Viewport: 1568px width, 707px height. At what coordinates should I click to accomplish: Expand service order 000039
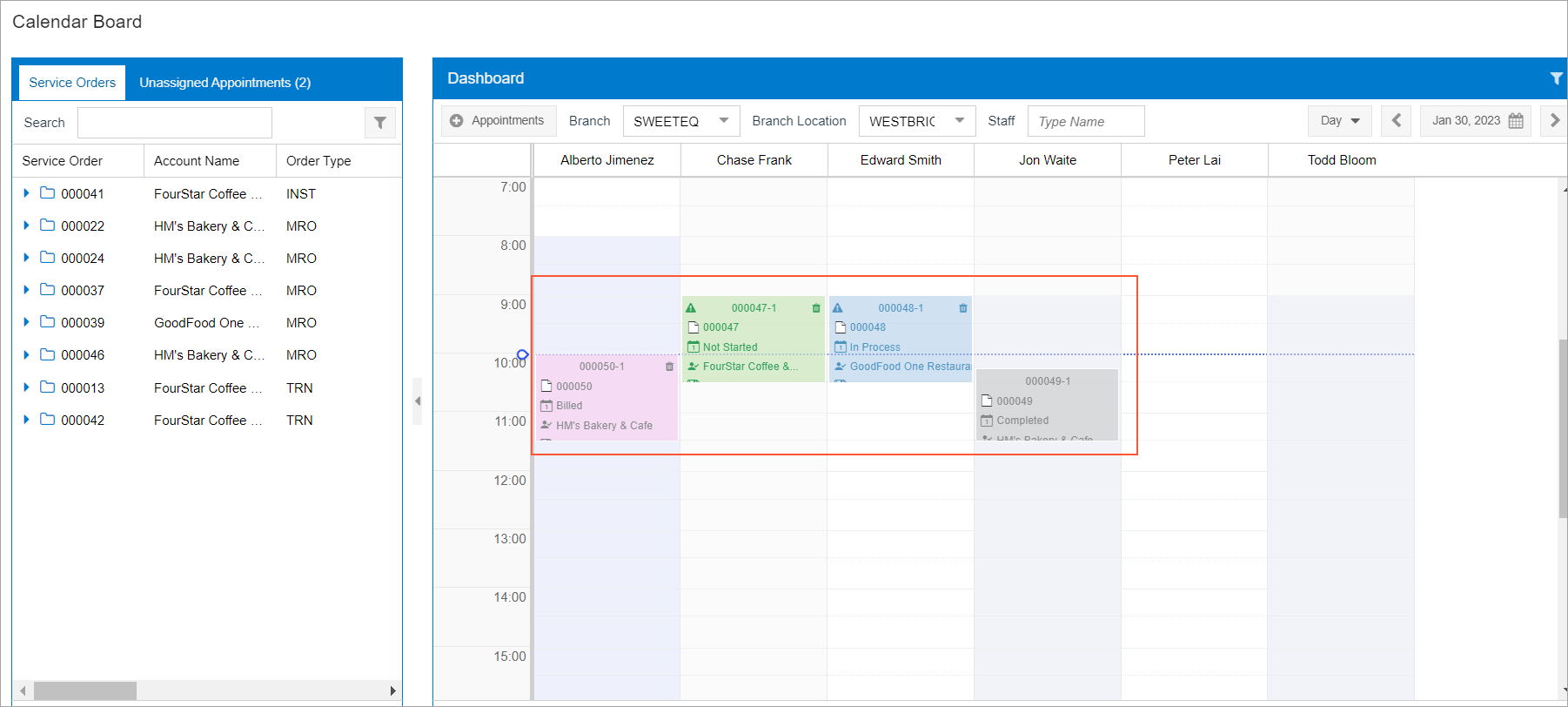(27, 322)
